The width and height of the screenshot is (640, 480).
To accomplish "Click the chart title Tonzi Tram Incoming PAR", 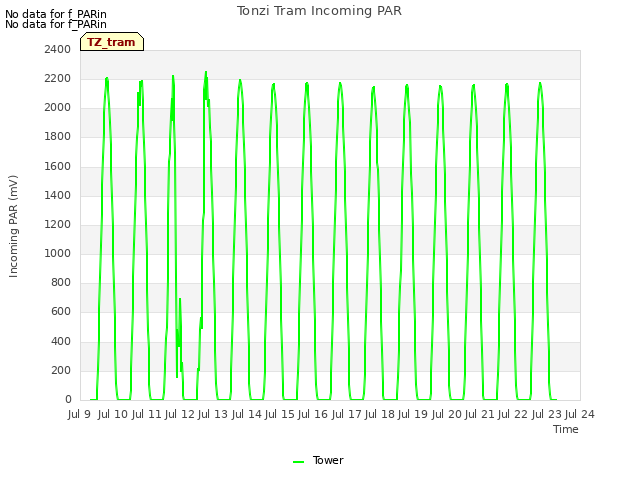I will coord(319,11).
